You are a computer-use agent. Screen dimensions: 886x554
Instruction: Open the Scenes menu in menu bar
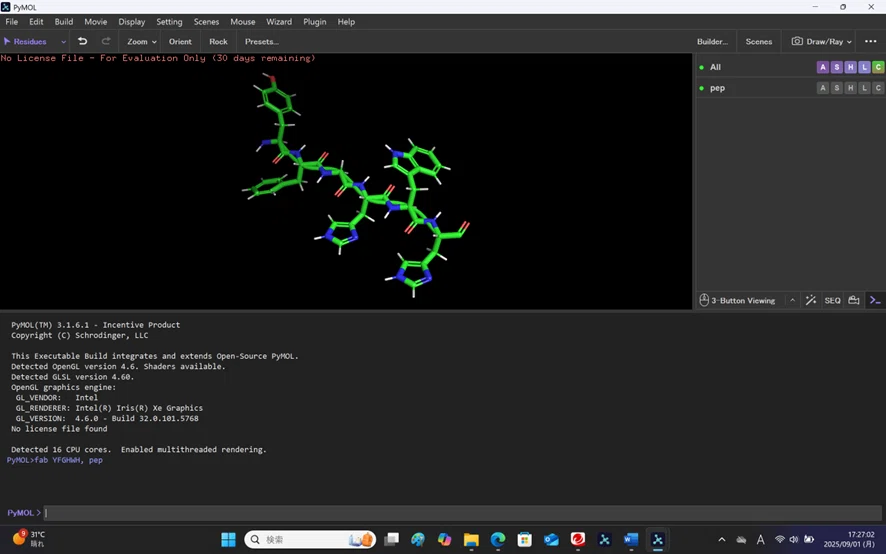(206, 21)
